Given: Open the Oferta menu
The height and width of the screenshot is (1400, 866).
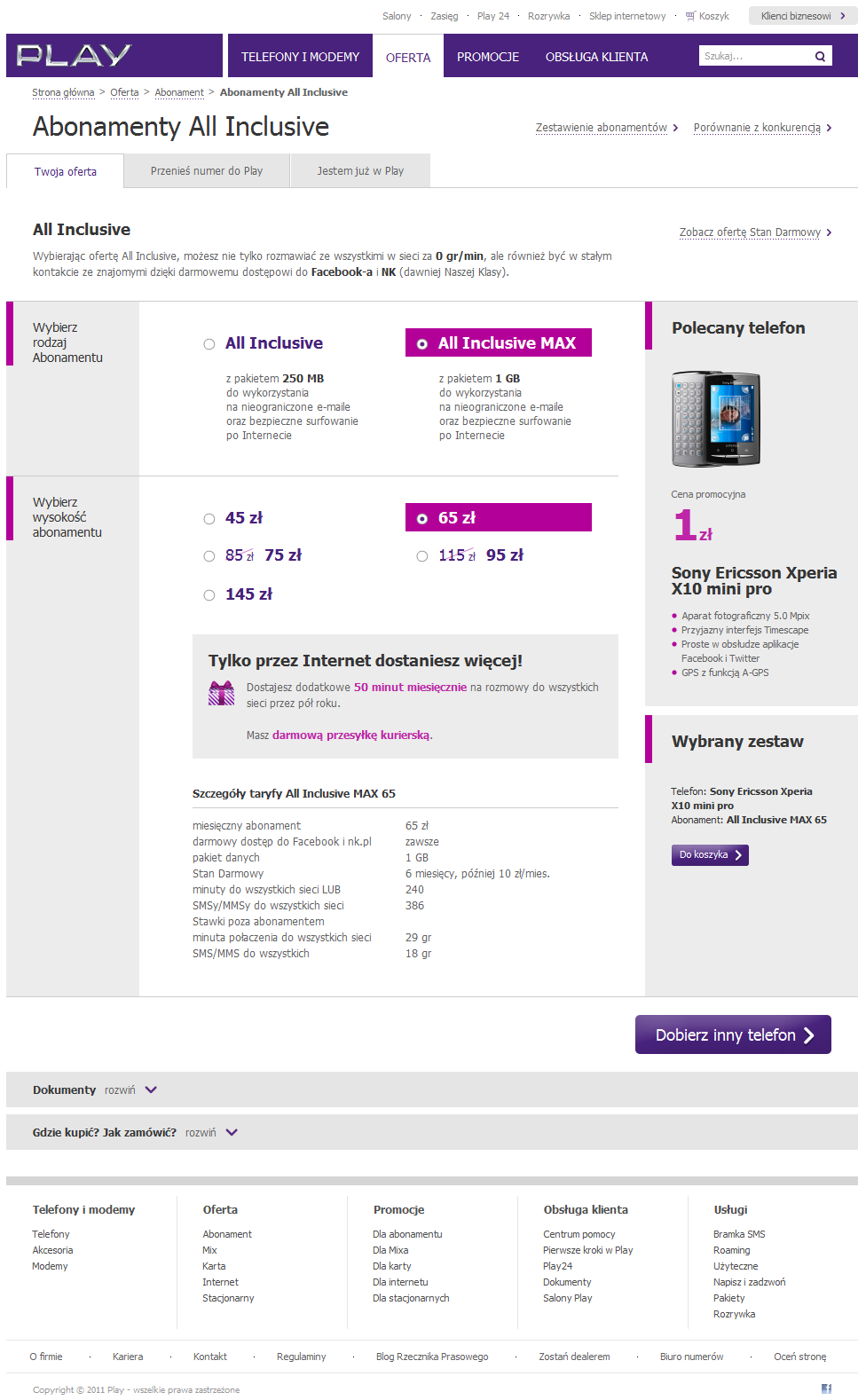Looking at the screenshot, I should [408, 57].
